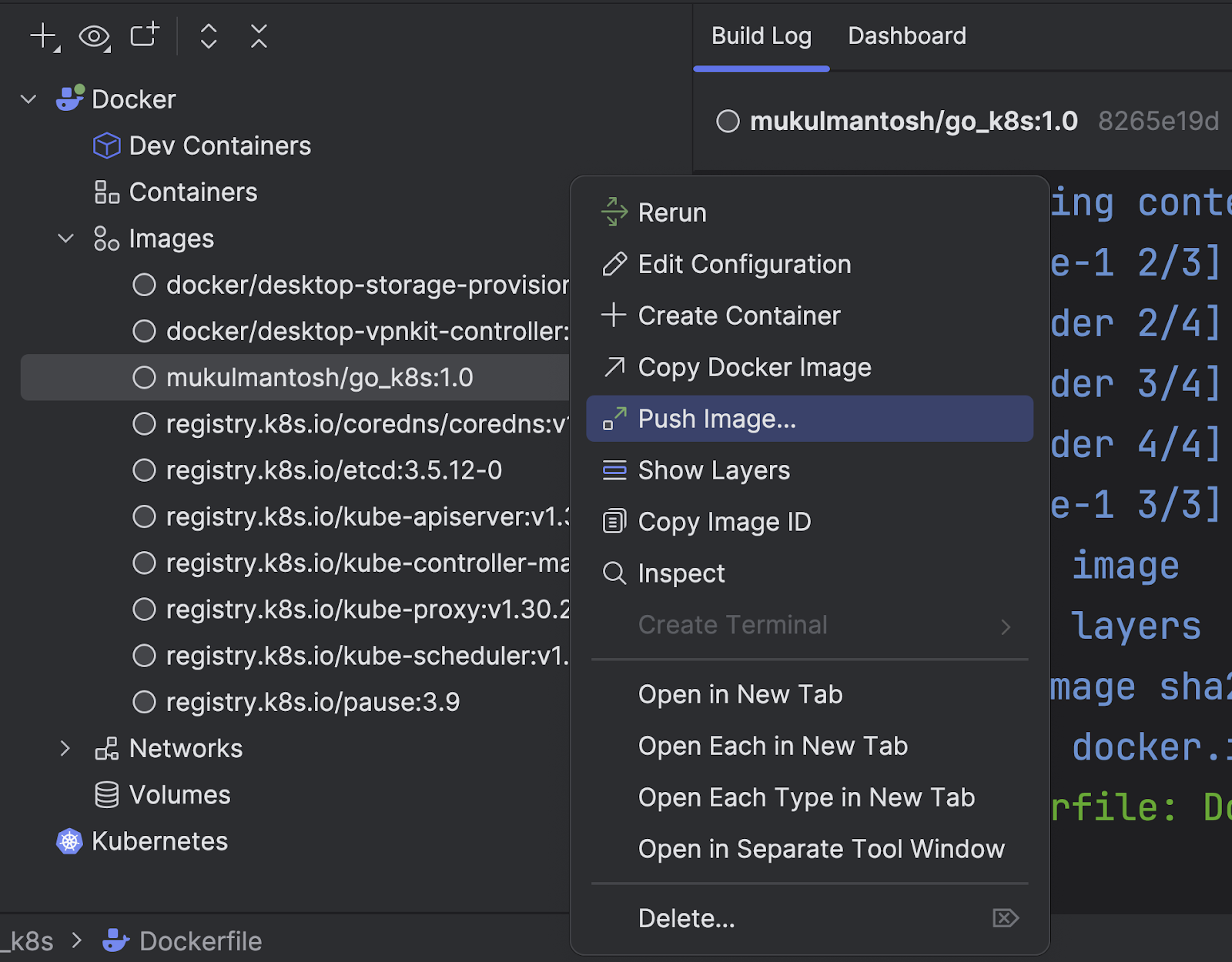Click the image hash 8265e19d text
The image size is (1232, 962).
tap(1158, 121)
